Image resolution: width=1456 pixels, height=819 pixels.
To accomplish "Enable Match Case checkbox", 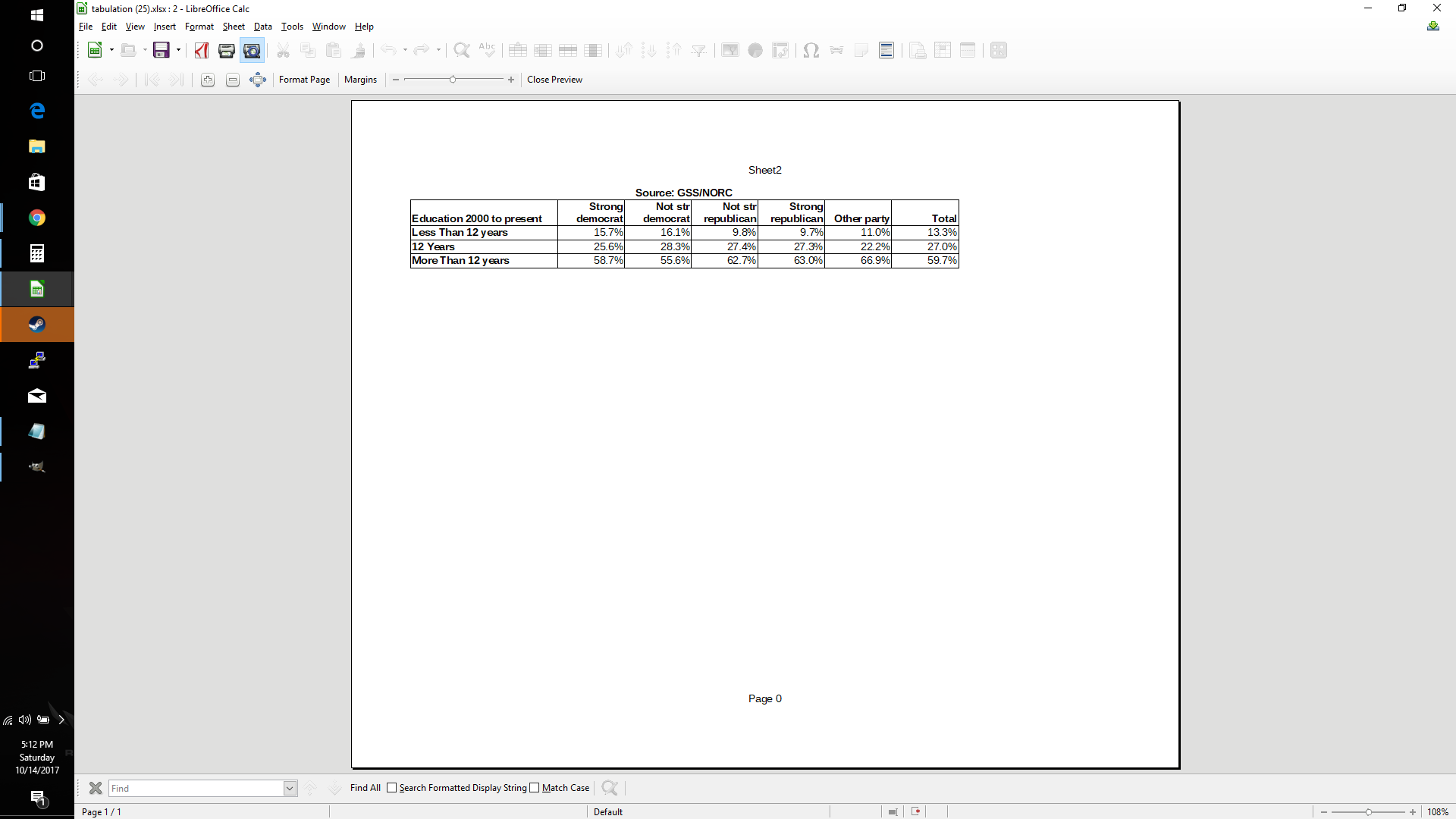I will [x=535, y=788].
